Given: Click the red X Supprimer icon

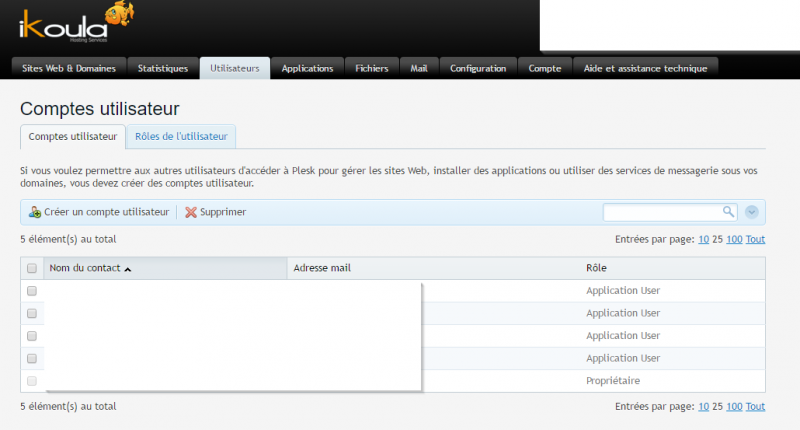Looking at the screenshot, I should click(x=191, y=212).
